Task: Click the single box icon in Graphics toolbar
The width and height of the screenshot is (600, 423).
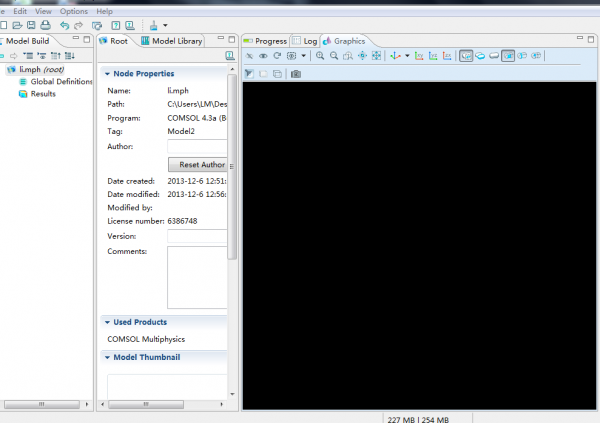Action: click(x=263, y=73)
